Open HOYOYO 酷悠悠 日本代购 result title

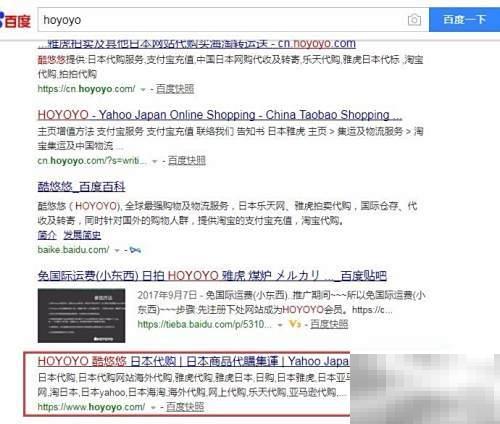coord(193,361)
